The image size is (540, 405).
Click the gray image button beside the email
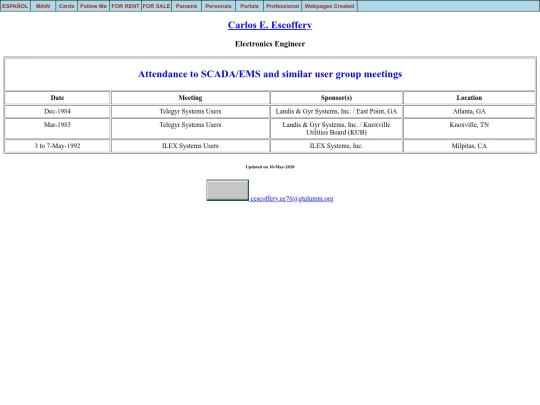coord(227,190)
